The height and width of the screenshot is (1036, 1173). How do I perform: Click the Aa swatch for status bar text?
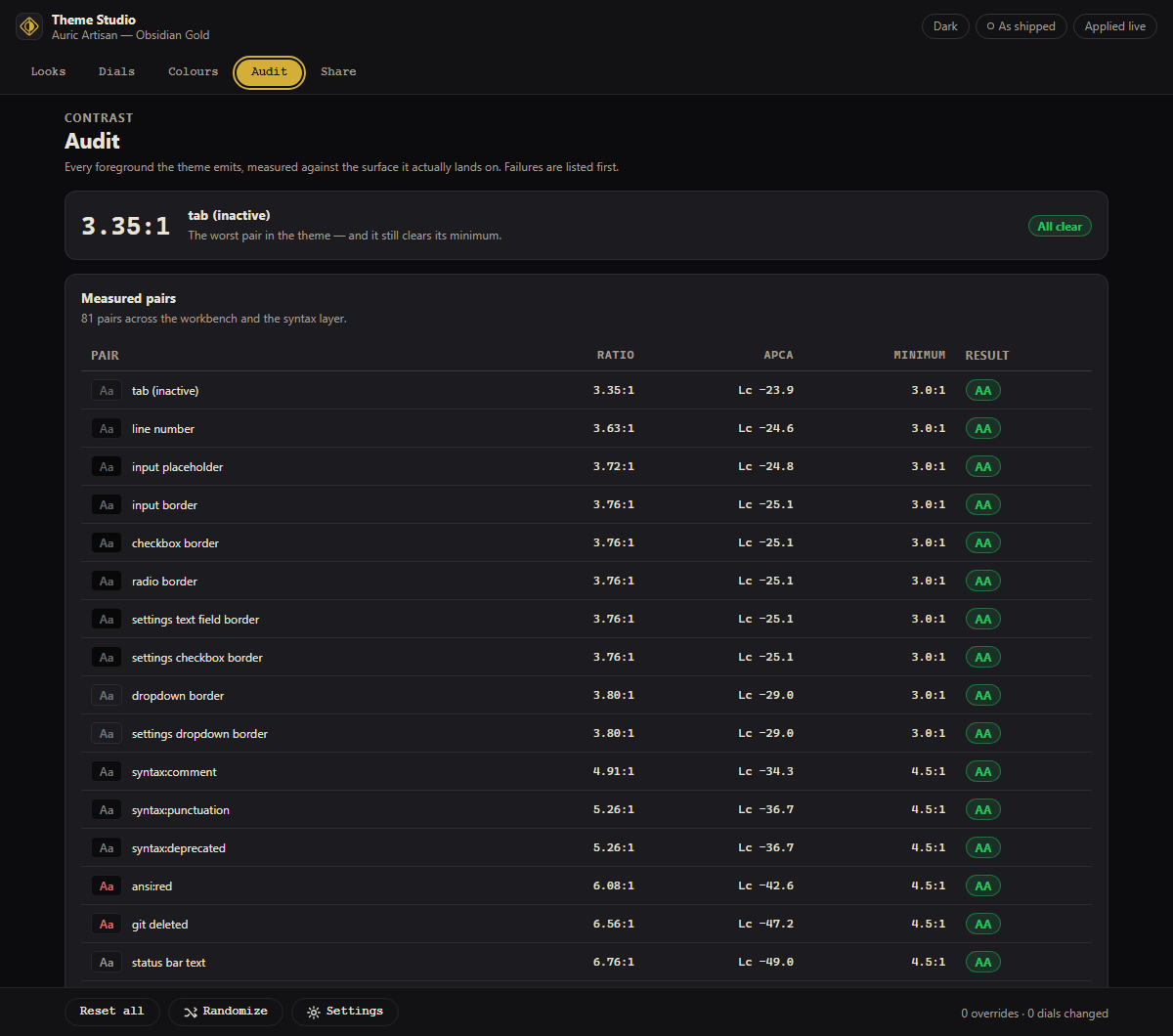[x=107, y=962]
